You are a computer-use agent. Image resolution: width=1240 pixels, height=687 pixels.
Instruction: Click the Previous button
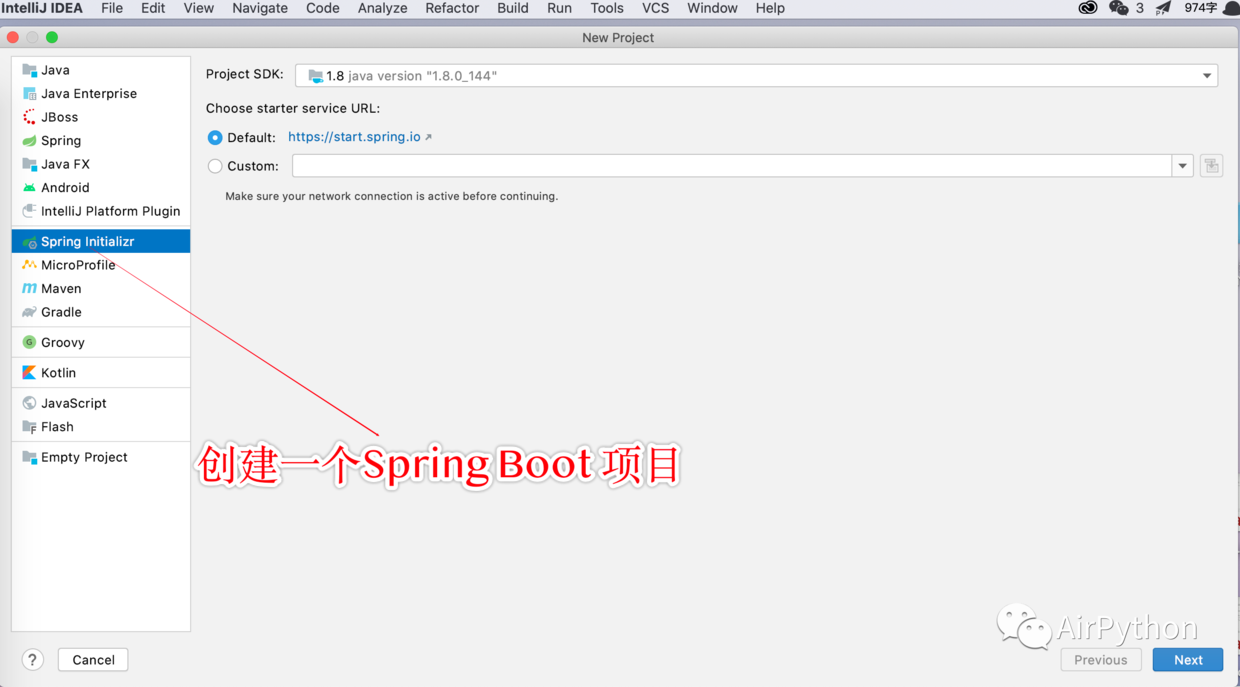point(1101,660)
